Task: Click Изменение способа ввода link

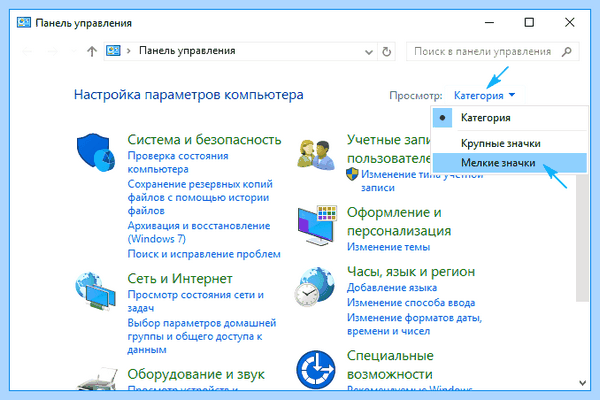Action: pos(411,302)
